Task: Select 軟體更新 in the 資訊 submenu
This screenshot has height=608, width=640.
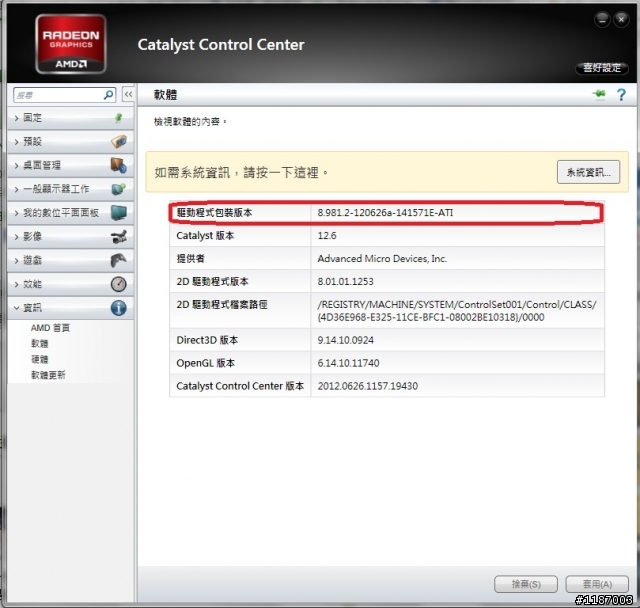Action: click(48, 375)
